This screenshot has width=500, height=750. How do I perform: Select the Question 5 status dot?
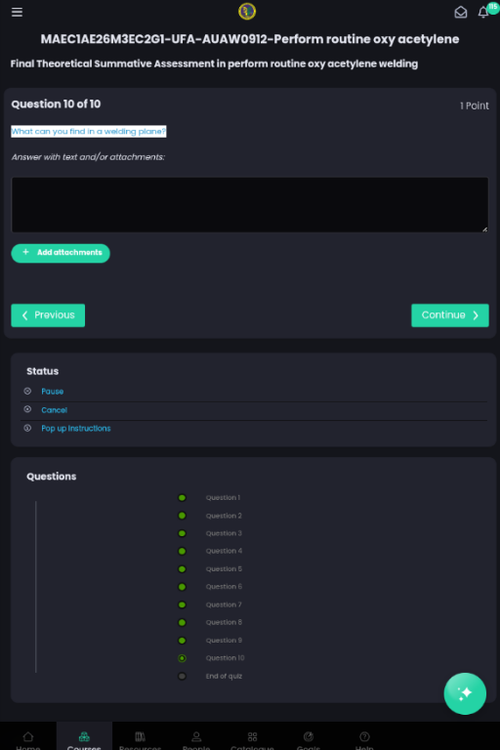[182, 569]
